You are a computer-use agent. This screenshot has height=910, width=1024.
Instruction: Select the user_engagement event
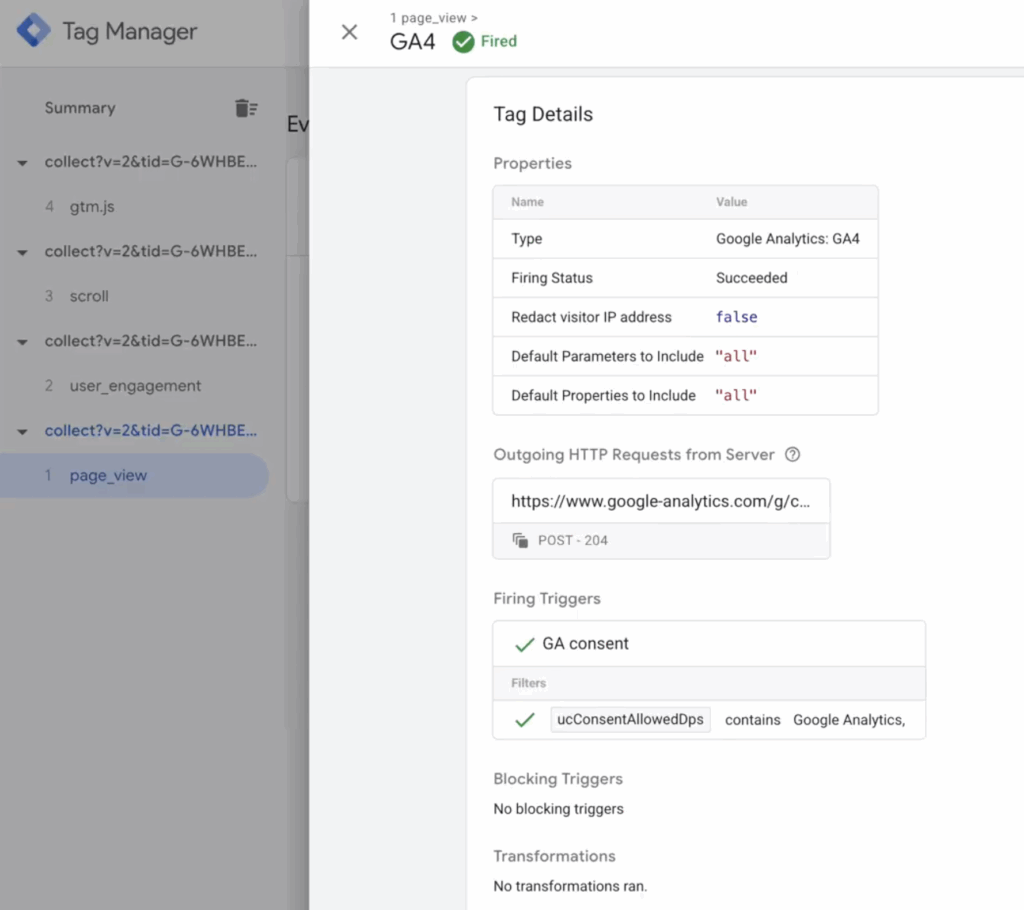(135, 385)
